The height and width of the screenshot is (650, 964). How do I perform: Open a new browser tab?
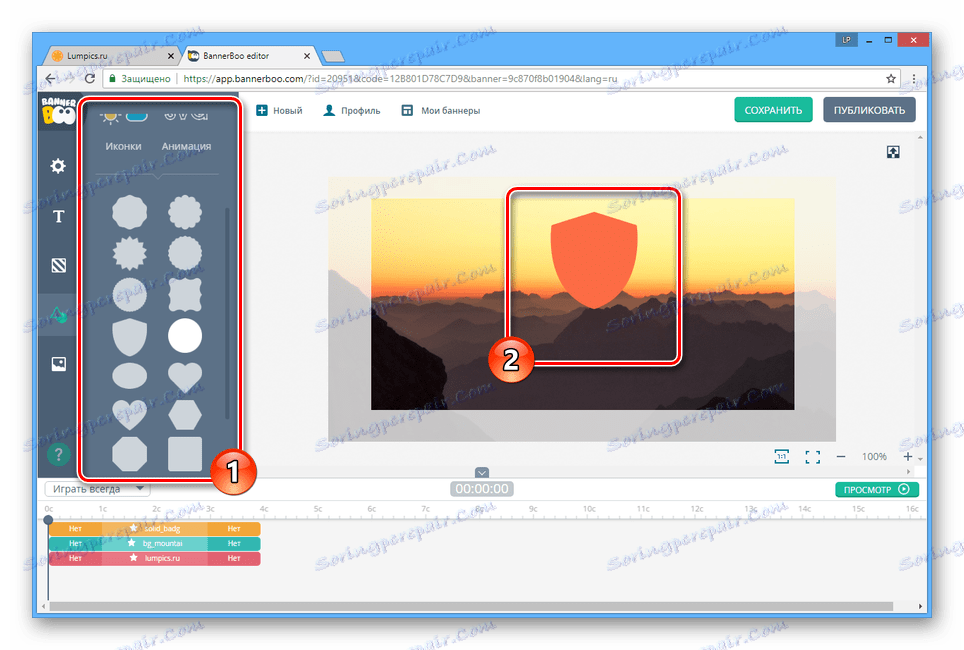click(333, 57)
